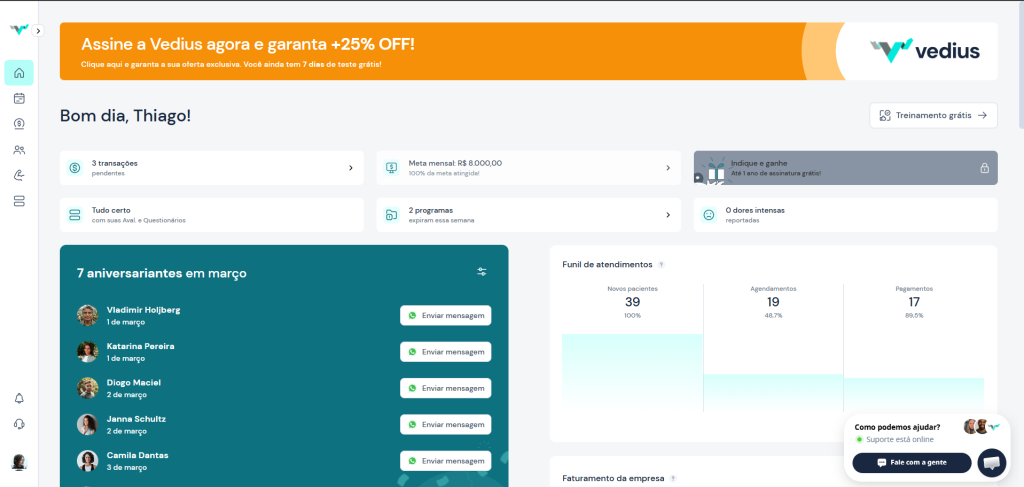Click chevron arrow on Meta mensal card
This screenshot has height=487, width=1024.
pyautogui.click(x=668, y=168)
